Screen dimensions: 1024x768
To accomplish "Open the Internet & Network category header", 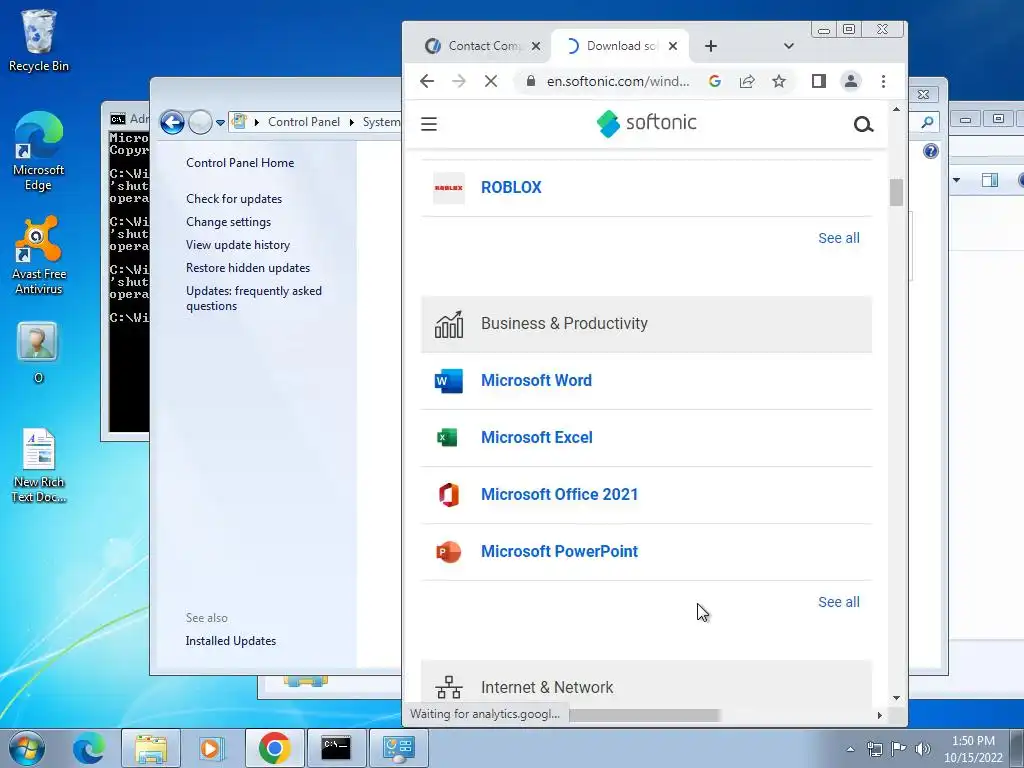I will (646, 684).
